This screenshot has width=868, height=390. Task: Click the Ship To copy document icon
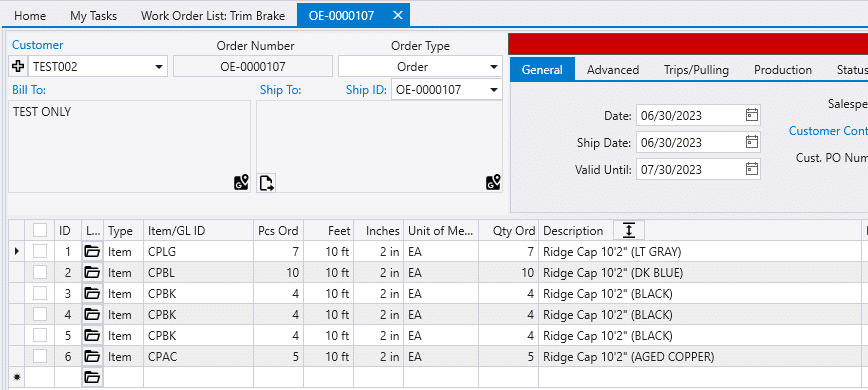(x=267, y=183)
